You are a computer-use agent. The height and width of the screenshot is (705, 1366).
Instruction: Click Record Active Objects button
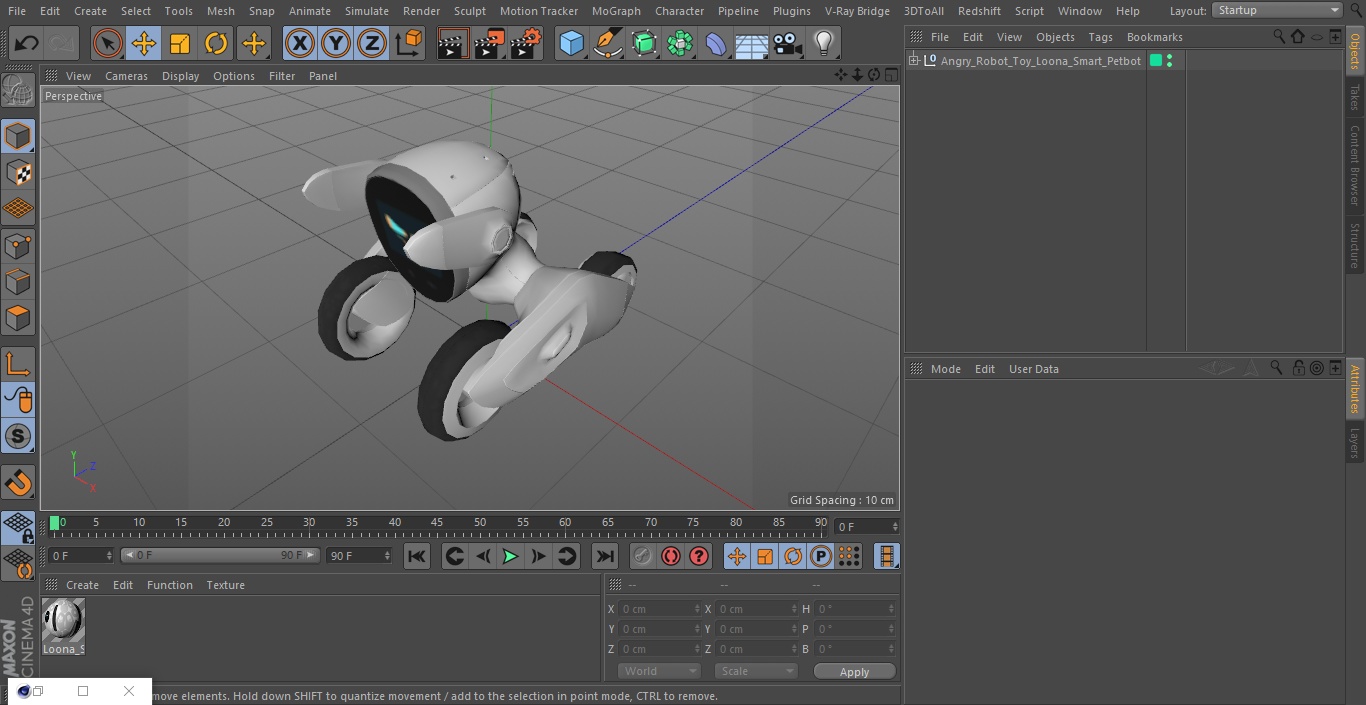pyautogui.click(x=643, y=556)
